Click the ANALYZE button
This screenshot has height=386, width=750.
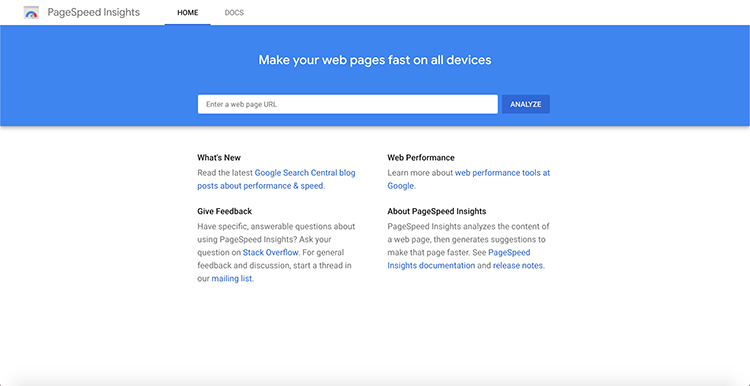(526, 104)
